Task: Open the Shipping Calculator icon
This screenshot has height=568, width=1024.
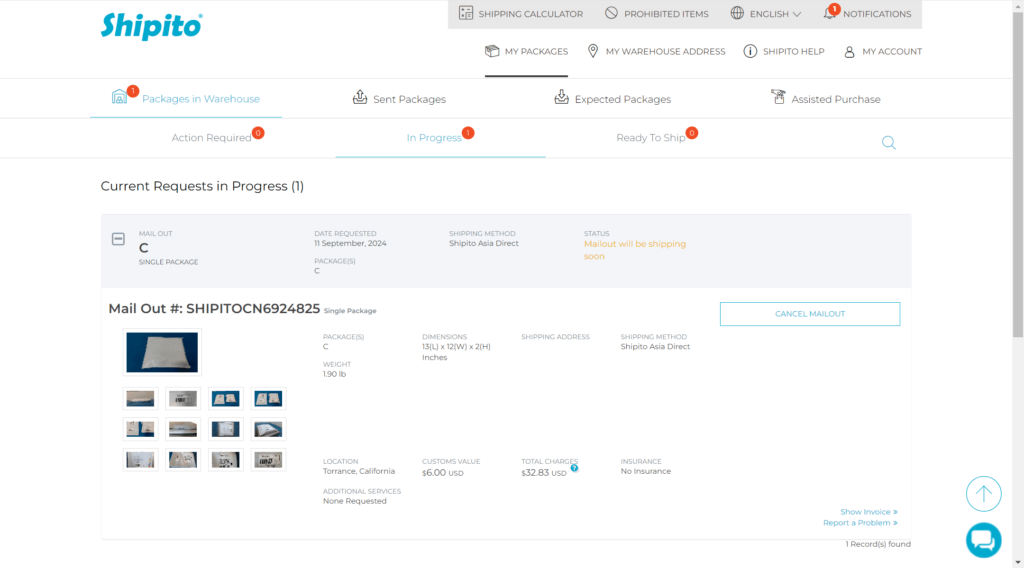Action: click(x=466, y=13)
